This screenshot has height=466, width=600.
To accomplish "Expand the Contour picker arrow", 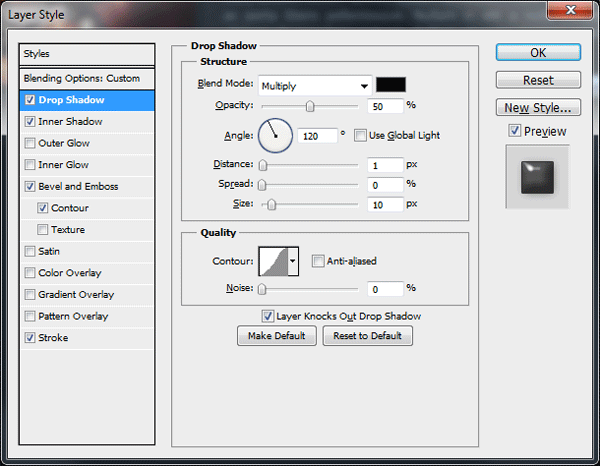I will click(x=293, y=261).
